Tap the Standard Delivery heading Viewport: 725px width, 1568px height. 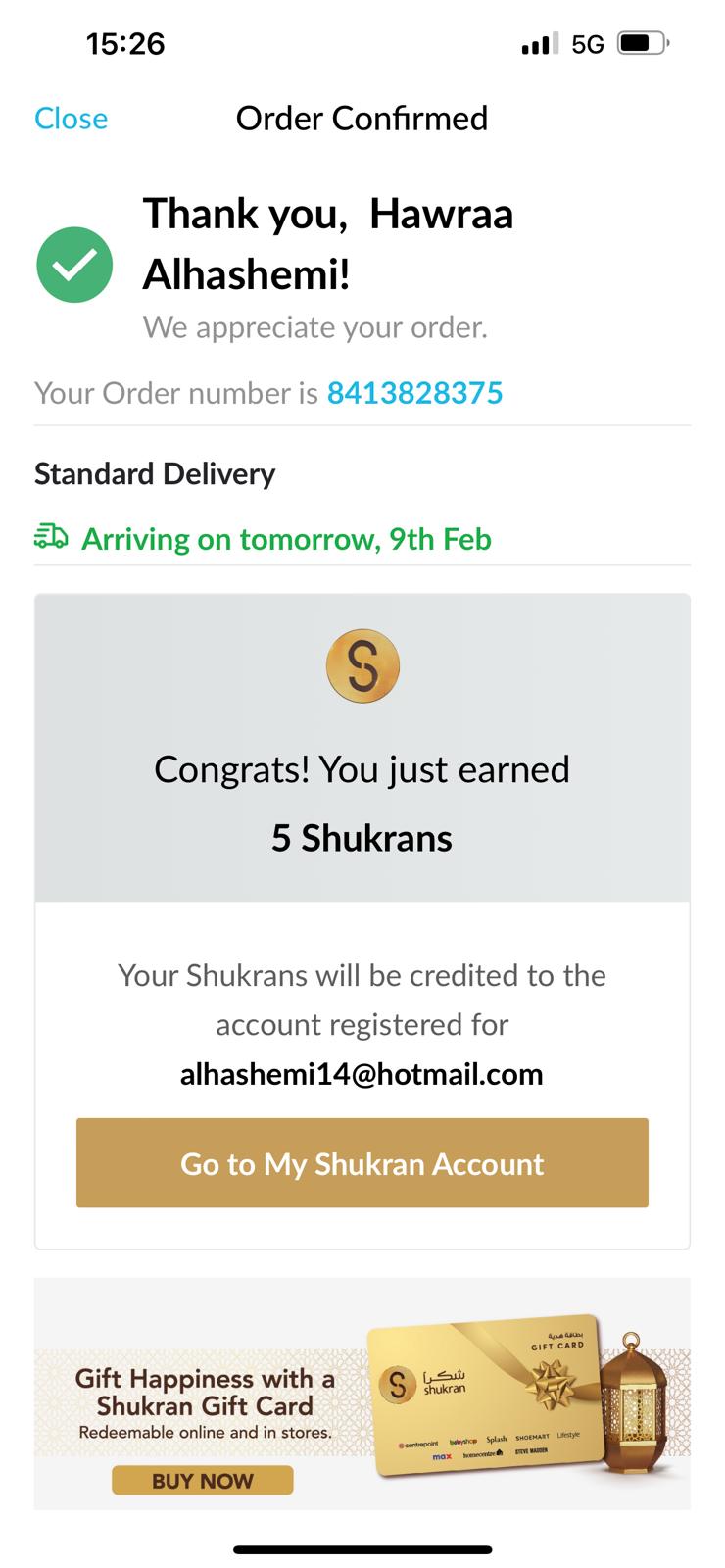tap(155, 474)
